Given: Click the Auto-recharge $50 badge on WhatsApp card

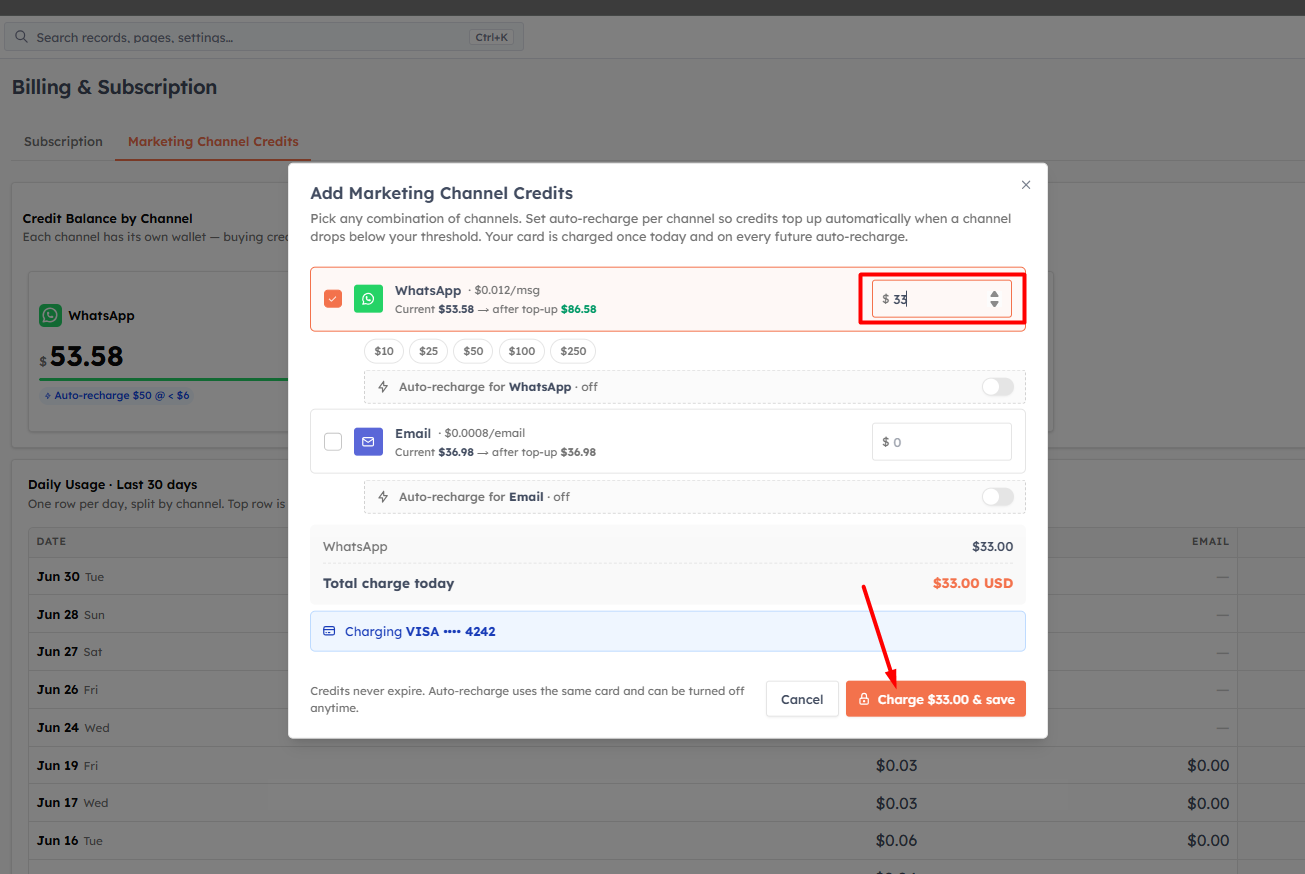Looking at the screenshot, I should [x=115, y=395].
